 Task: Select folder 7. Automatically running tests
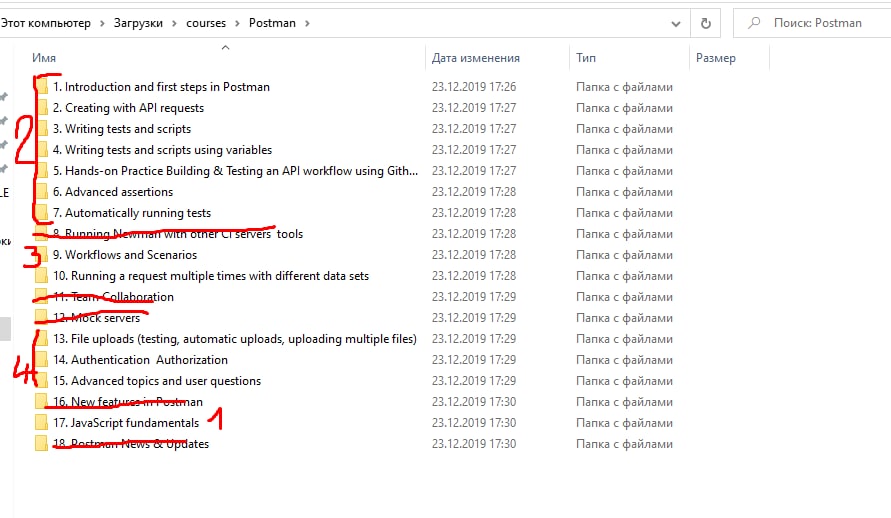pyautogui.click(x=132, y=213)
